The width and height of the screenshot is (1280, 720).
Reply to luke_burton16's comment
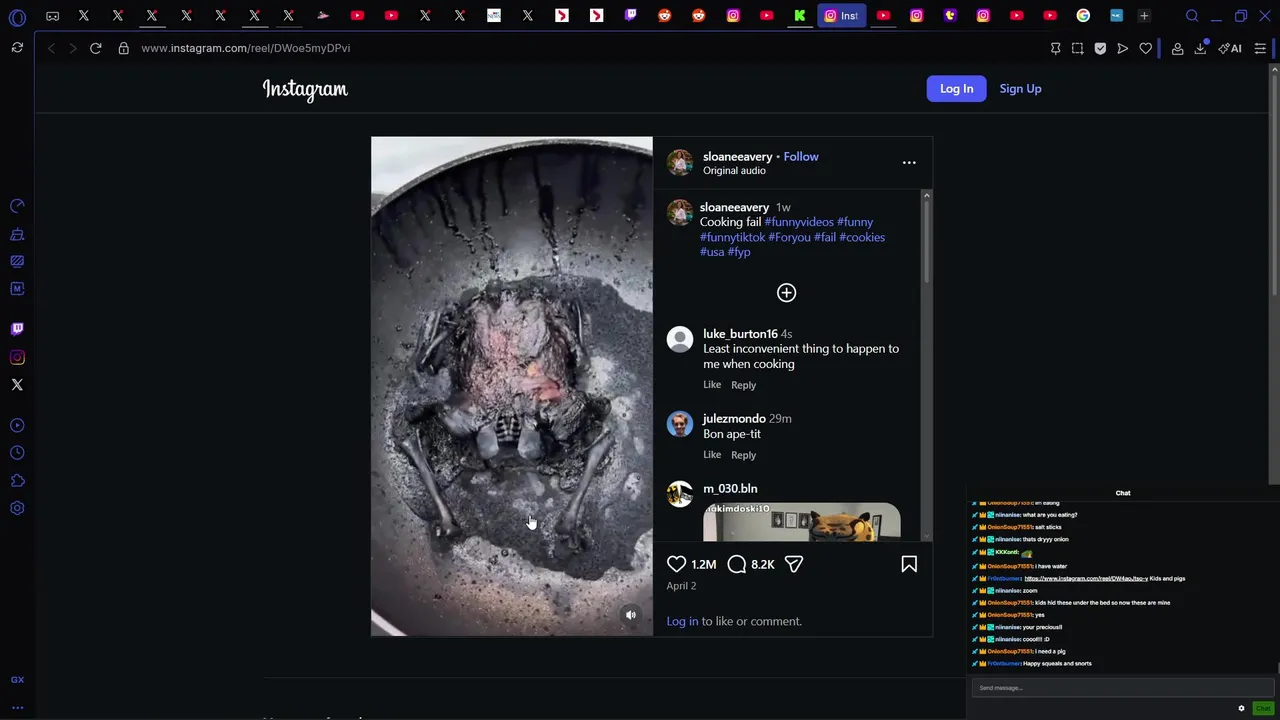click(743, 385)
